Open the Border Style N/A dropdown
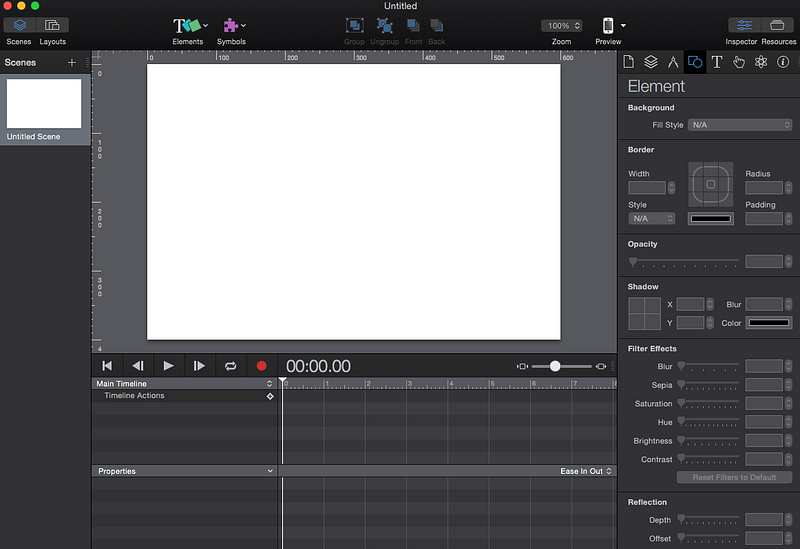 [652, 218]
